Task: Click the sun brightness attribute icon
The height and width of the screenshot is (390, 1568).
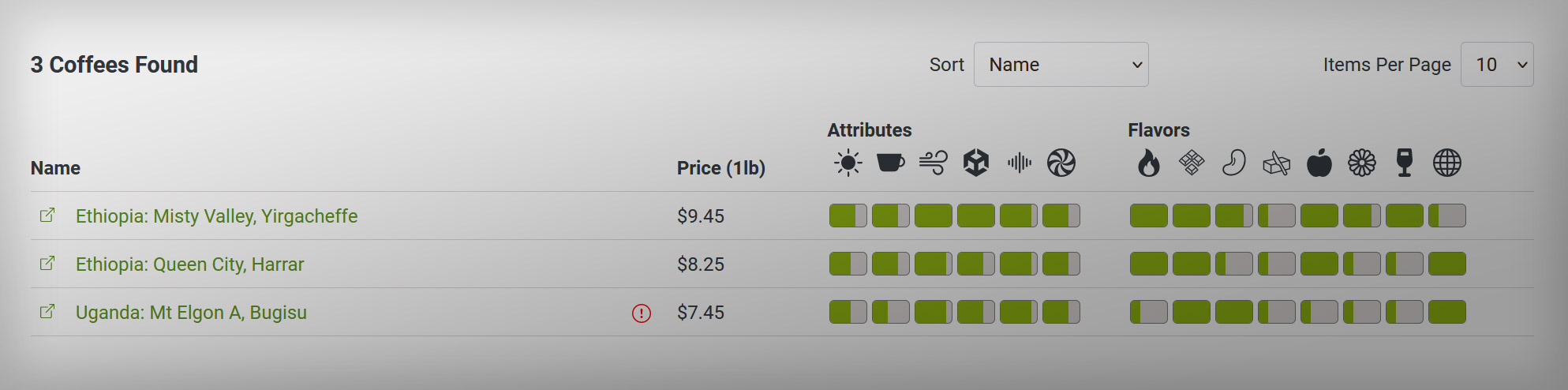Action: [x=848, y=163]
